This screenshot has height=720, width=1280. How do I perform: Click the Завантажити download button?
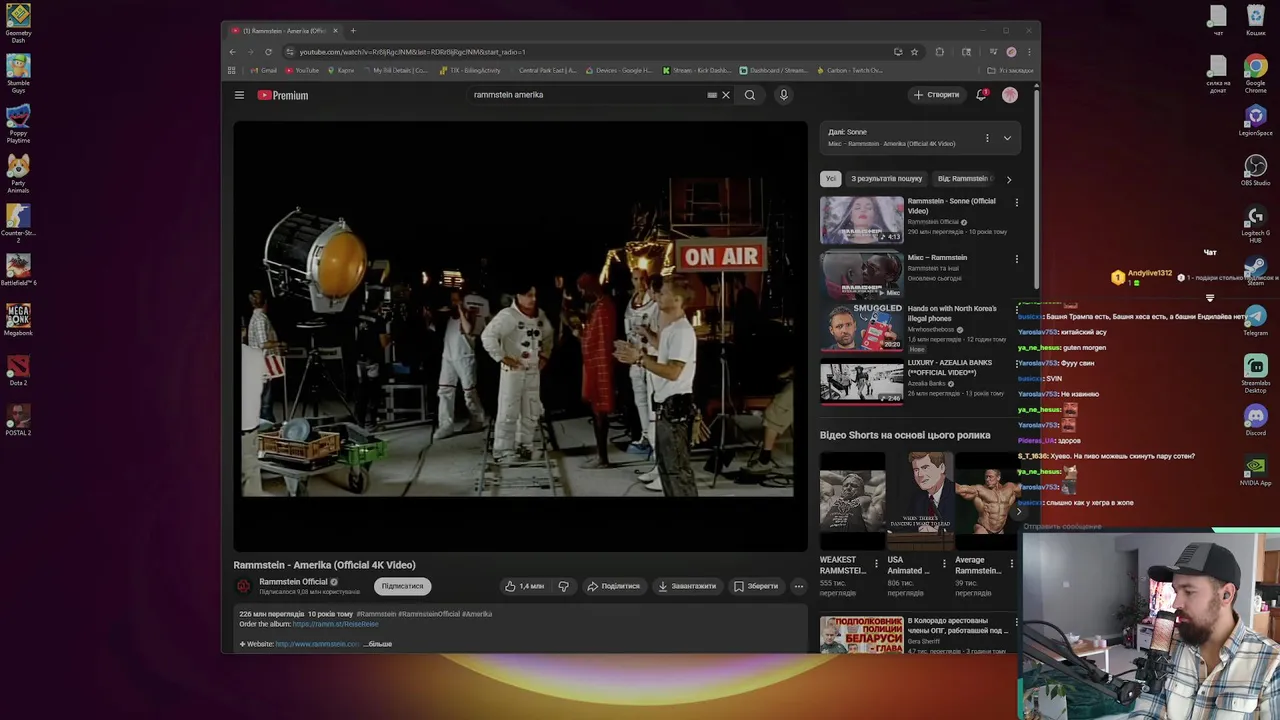pos(687,586)
